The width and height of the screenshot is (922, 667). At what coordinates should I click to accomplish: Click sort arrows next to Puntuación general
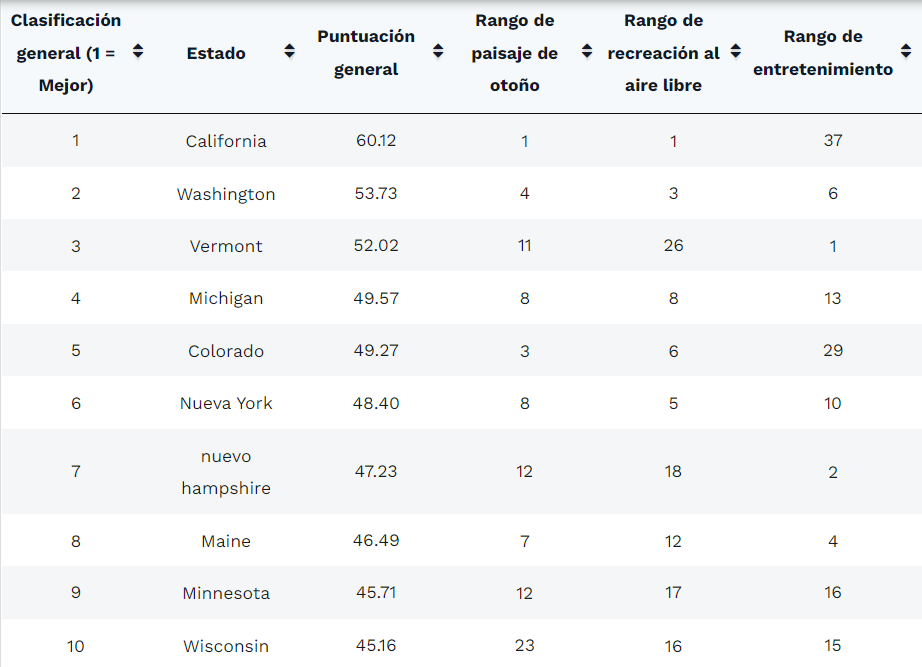(x=438, y=52)
